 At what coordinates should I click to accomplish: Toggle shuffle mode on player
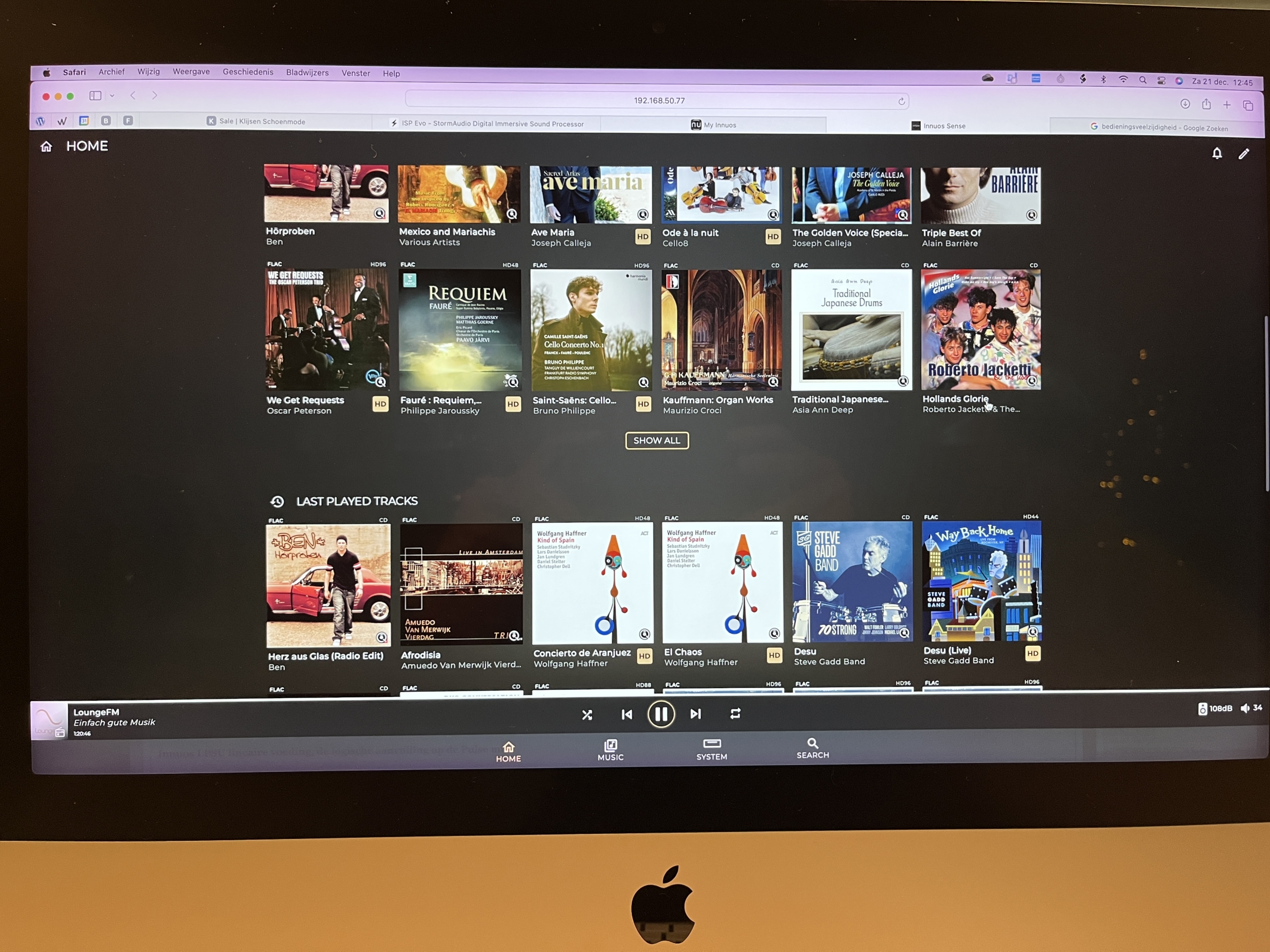pos(587,714)
